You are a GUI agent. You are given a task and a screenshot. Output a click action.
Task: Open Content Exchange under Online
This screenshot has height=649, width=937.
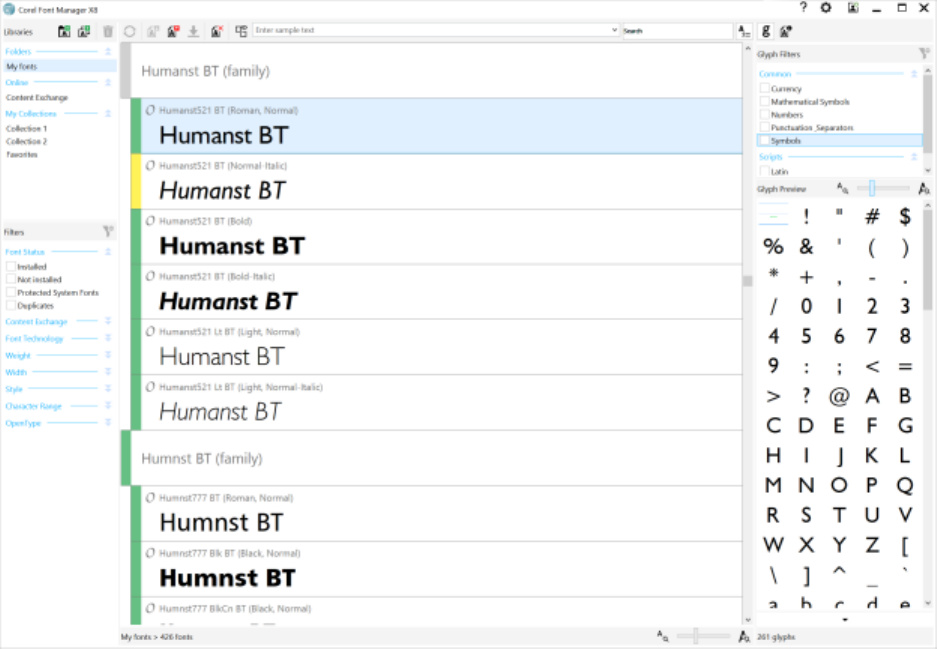(37, 97)
